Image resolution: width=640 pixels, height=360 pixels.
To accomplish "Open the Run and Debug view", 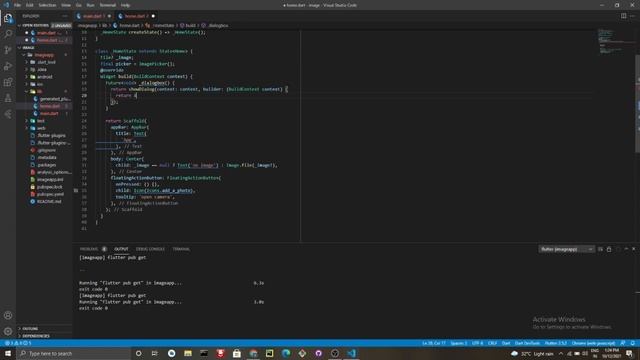I will click(8, 66).
